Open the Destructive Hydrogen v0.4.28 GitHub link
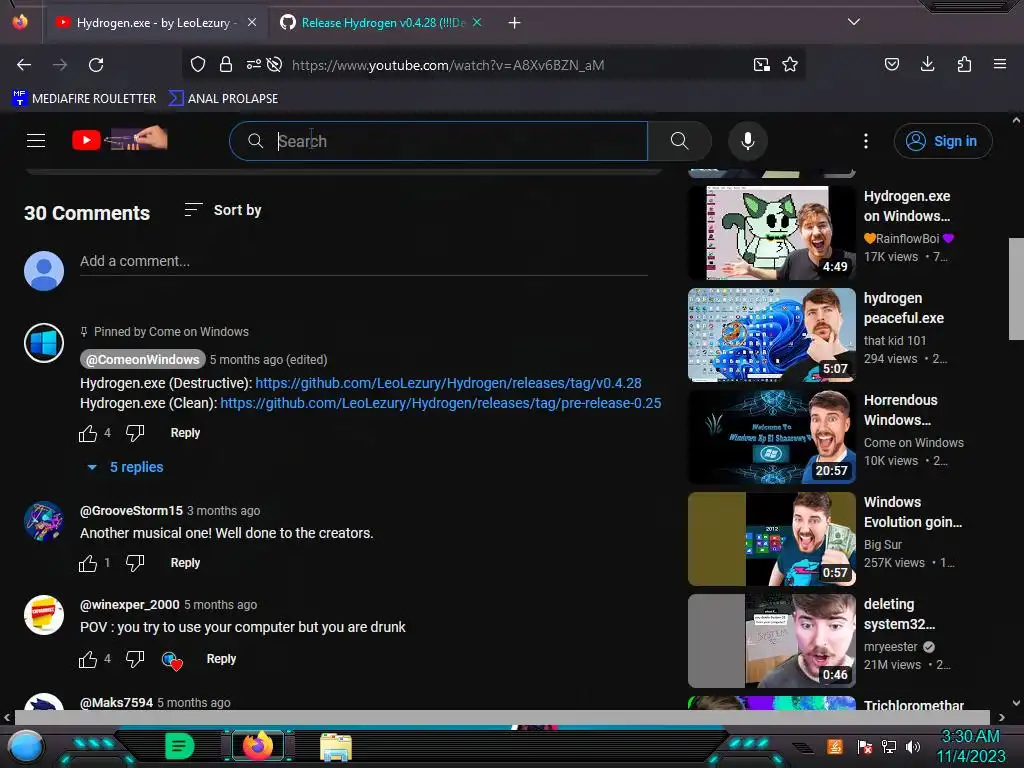This screenshot has height=768, width=1024. tap(448, 383)
